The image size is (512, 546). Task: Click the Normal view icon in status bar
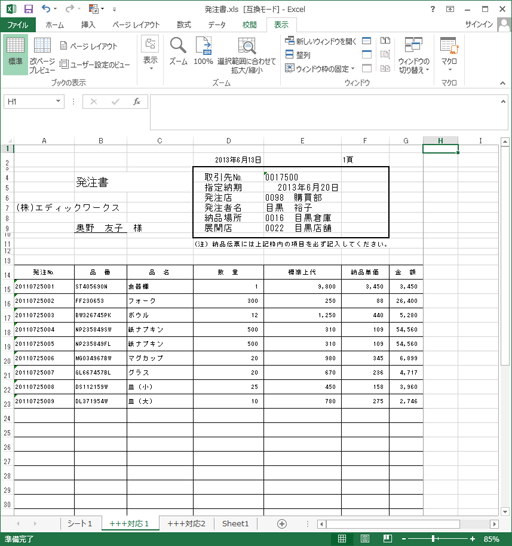(342, 539)
